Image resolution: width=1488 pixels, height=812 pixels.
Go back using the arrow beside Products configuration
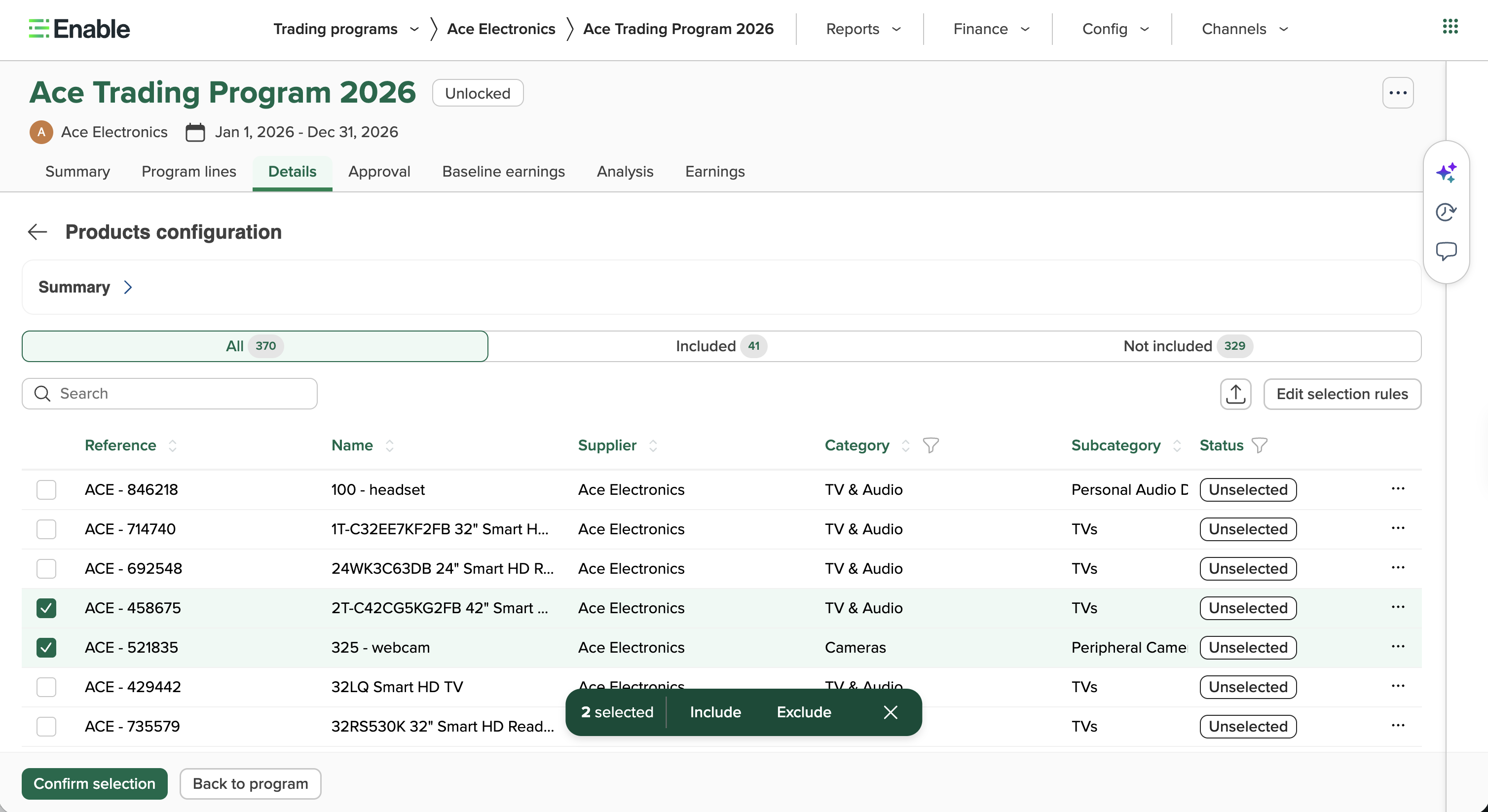[37, 232]
